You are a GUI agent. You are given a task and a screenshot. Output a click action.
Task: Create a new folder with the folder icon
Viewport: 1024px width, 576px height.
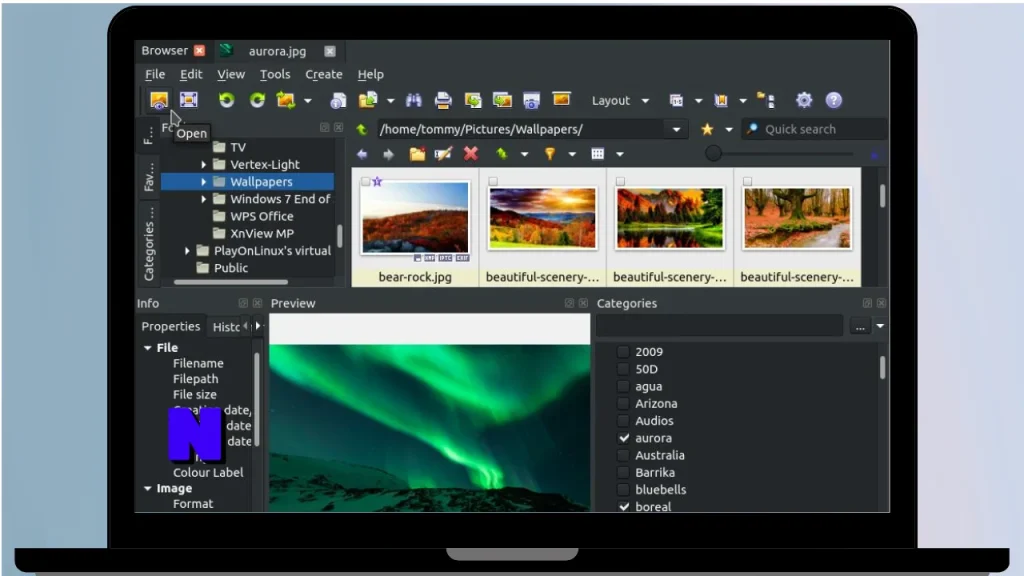click(x=417, y=154)
